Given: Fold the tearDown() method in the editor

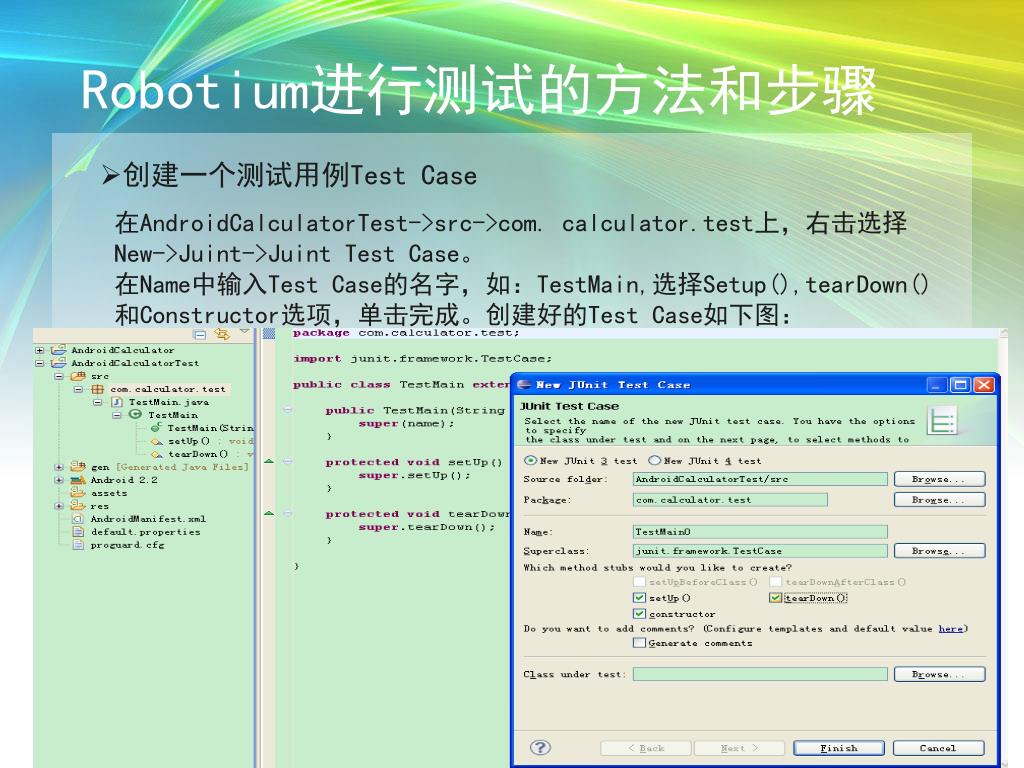Looking at the screenshot, I should point(287,514).
